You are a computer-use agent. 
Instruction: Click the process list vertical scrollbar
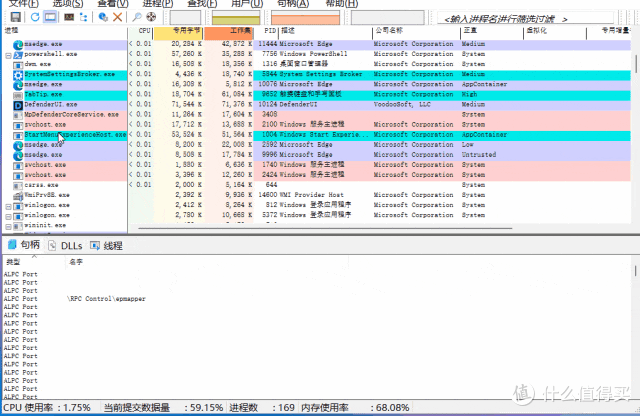[x=636, y=64]
